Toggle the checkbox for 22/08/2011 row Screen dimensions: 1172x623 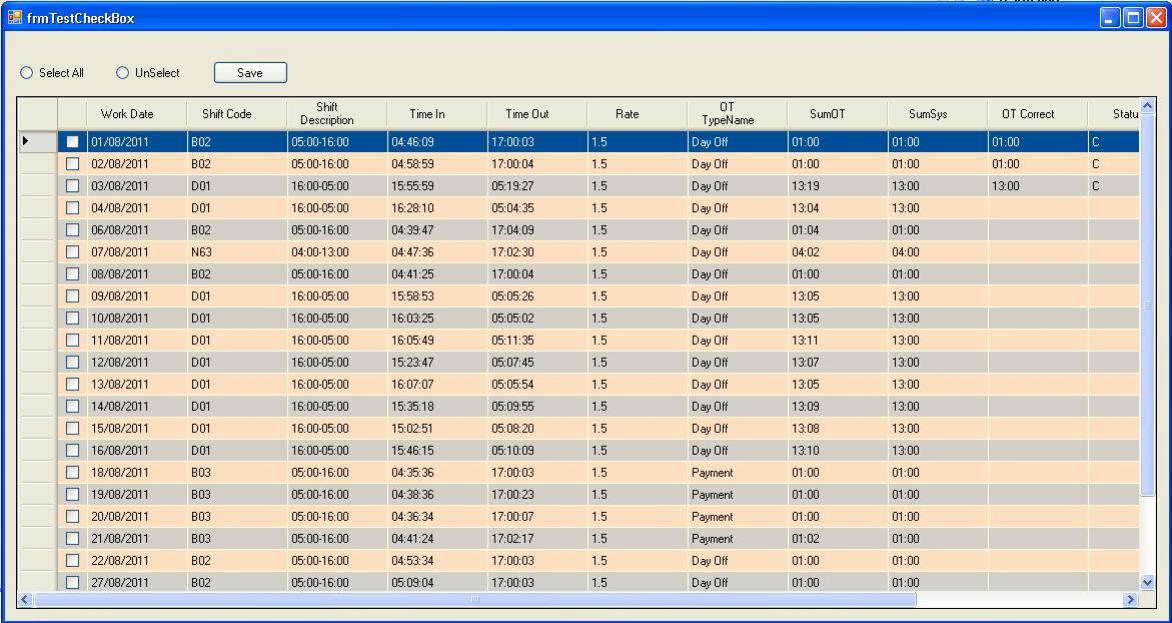(x=72, y=560)
